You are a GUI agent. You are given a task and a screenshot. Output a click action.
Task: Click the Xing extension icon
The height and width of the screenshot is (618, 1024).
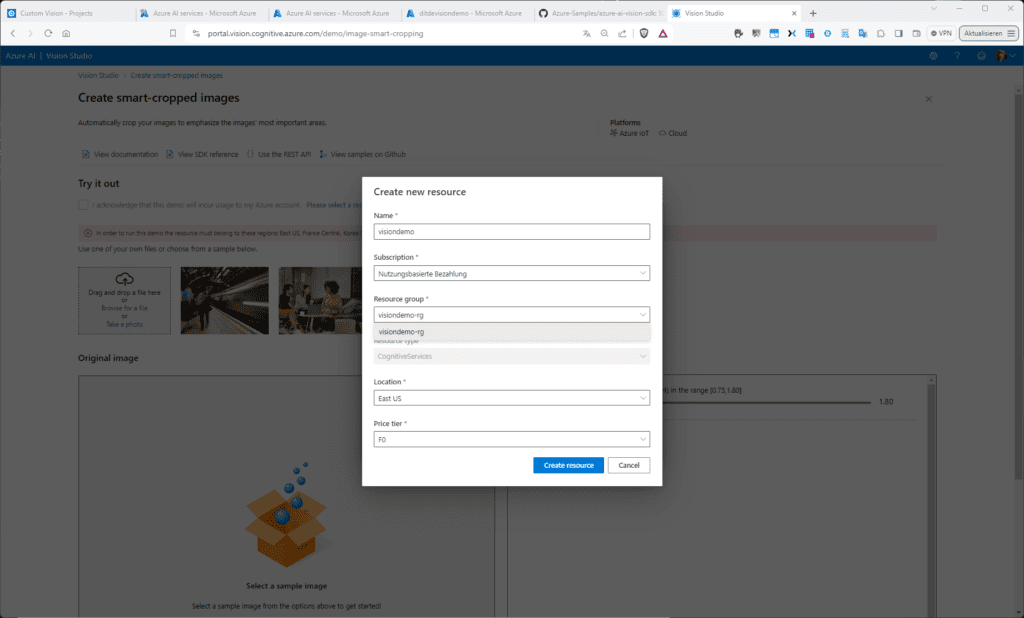792,33
